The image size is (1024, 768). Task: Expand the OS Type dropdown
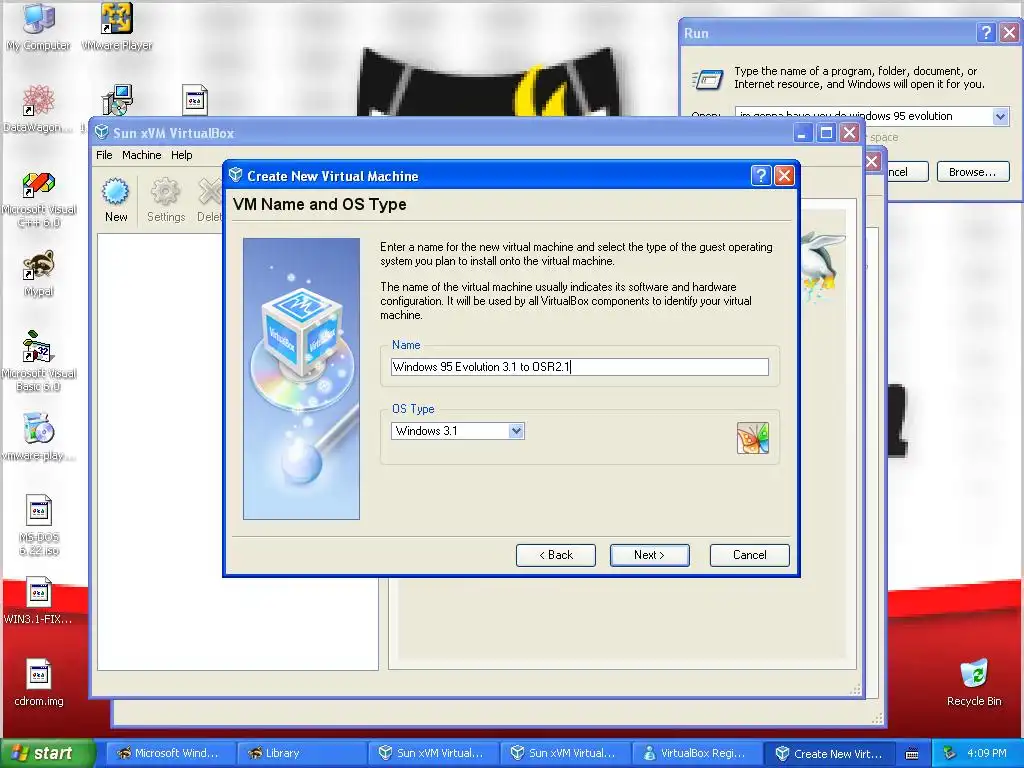[x=516, y=430]
